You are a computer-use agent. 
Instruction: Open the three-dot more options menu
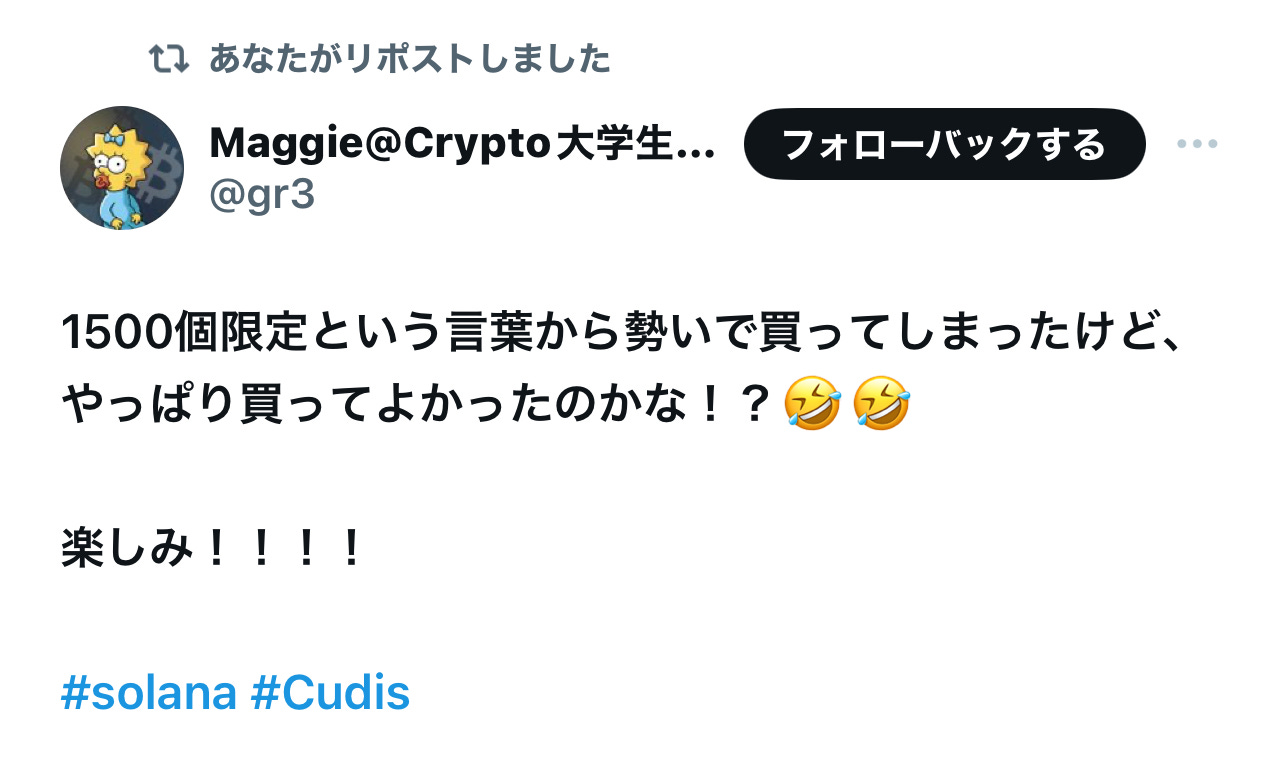[x=1197, y=144]
